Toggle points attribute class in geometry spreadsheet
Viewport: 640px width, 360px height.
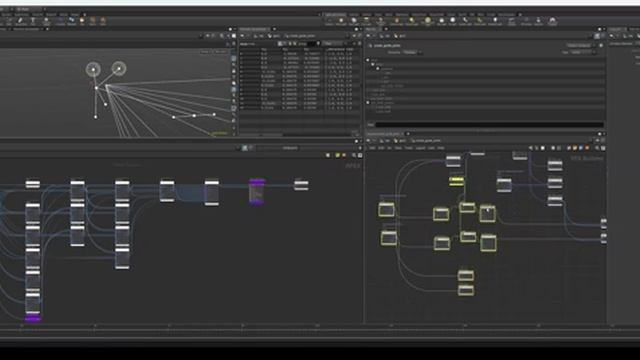pos(280,44)
